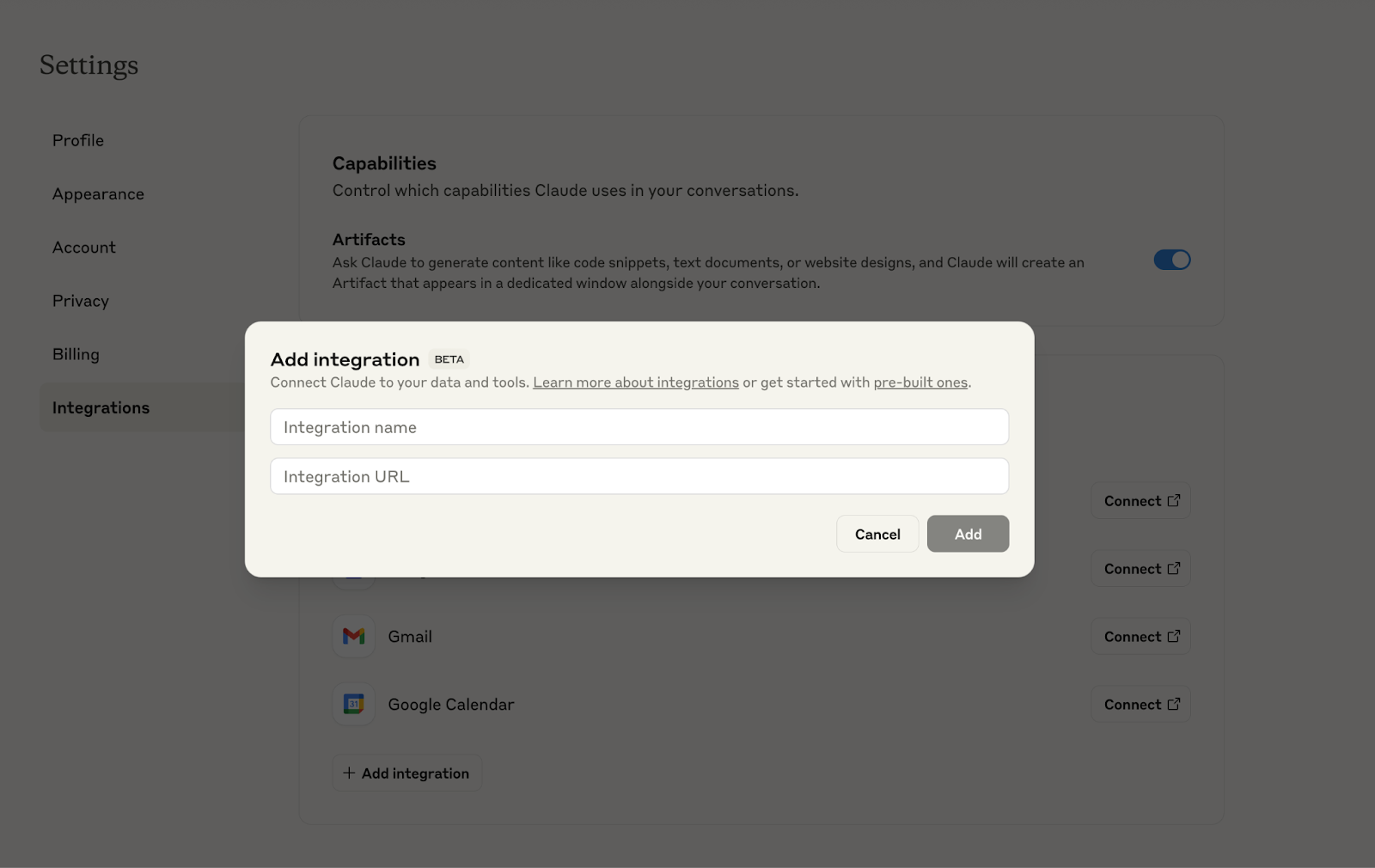Focus the Integration URL field
1375x868 pixels.
(x=639, y=477)
